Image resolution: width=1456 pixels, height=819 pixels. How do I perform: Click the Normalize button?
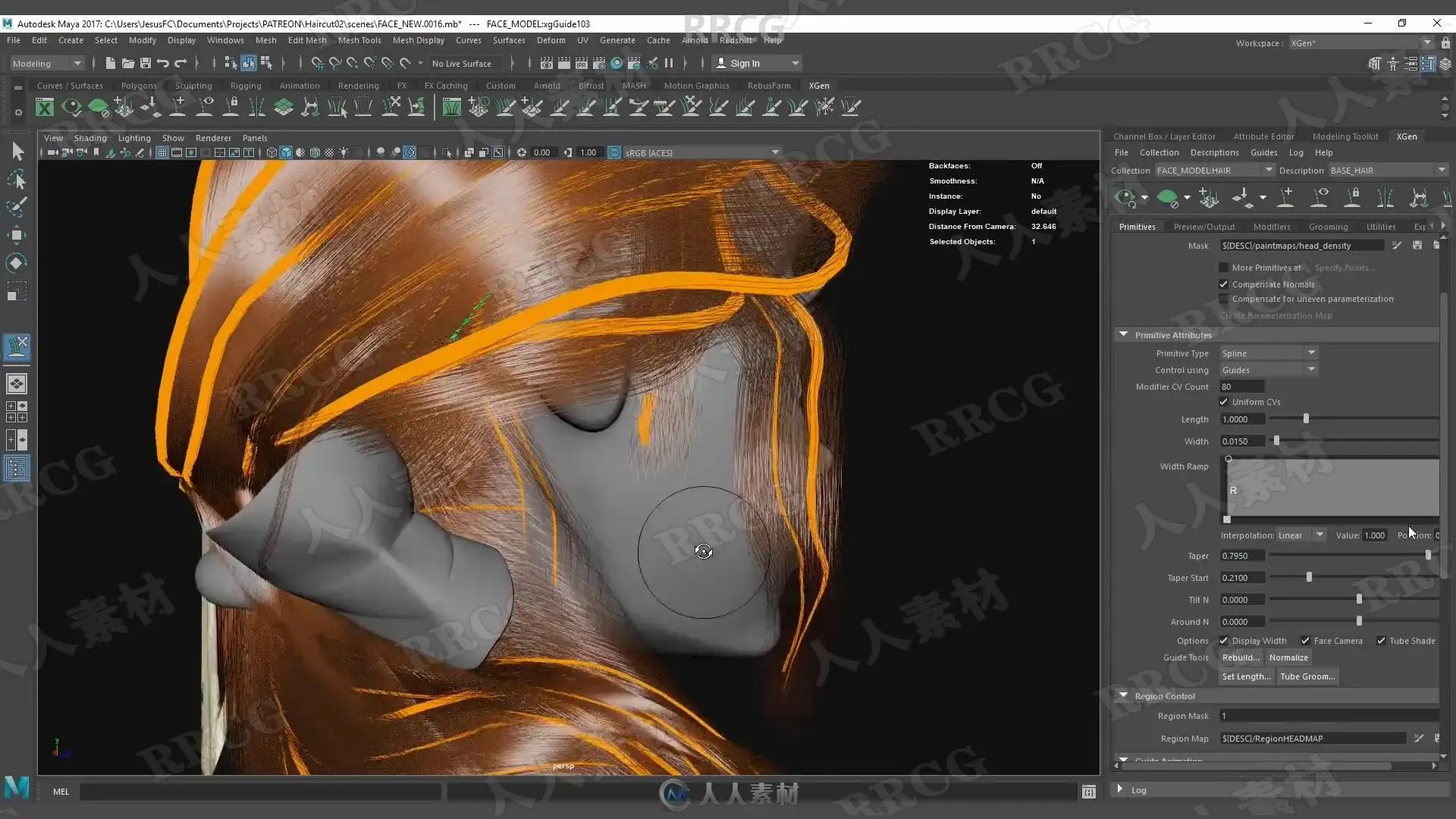click(1288, 657)
